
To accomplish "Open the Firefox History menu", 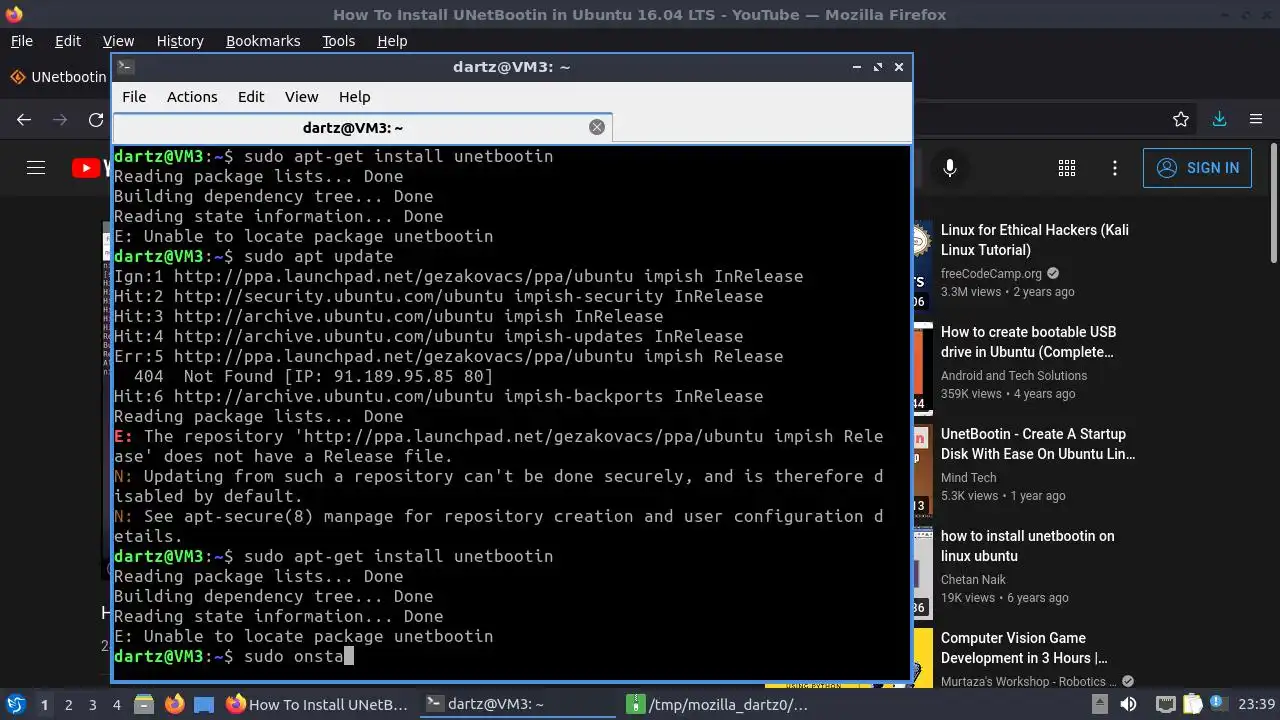I will (180, 41).
